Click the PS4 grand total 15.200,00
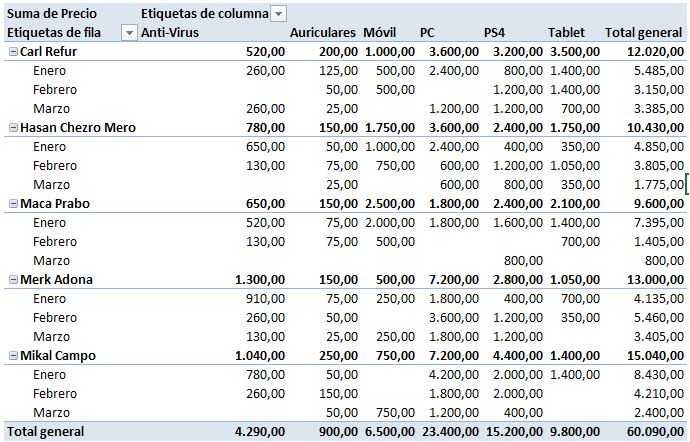690x442 pixels. click(514, 432)
